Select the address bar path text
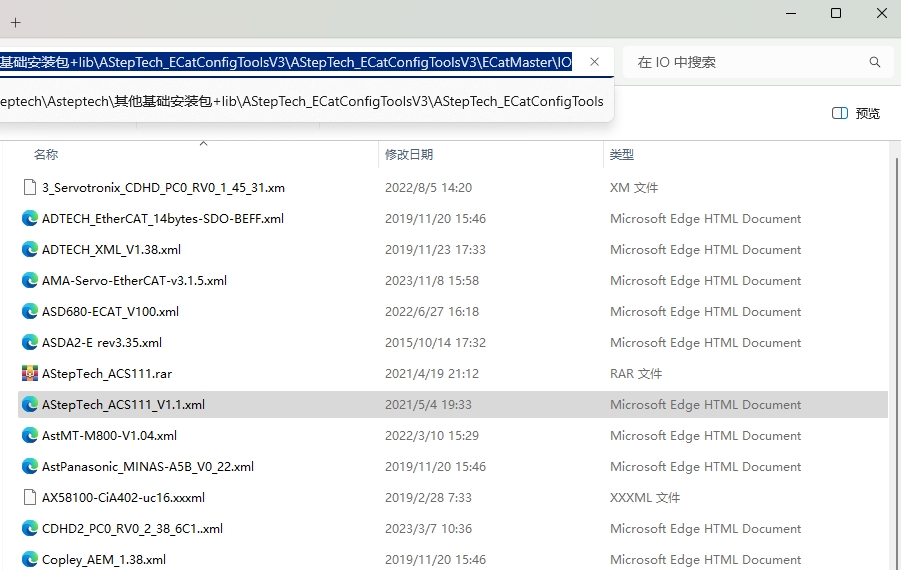901x570 pixels. tap(286, 62)
